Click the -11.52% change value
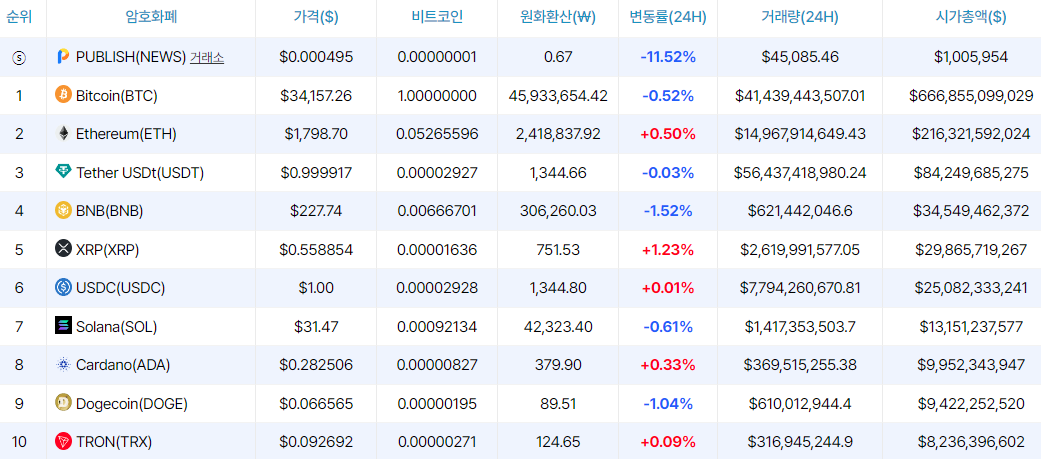This screenshot has height=459, width=1041. click(x=668, y=58)
